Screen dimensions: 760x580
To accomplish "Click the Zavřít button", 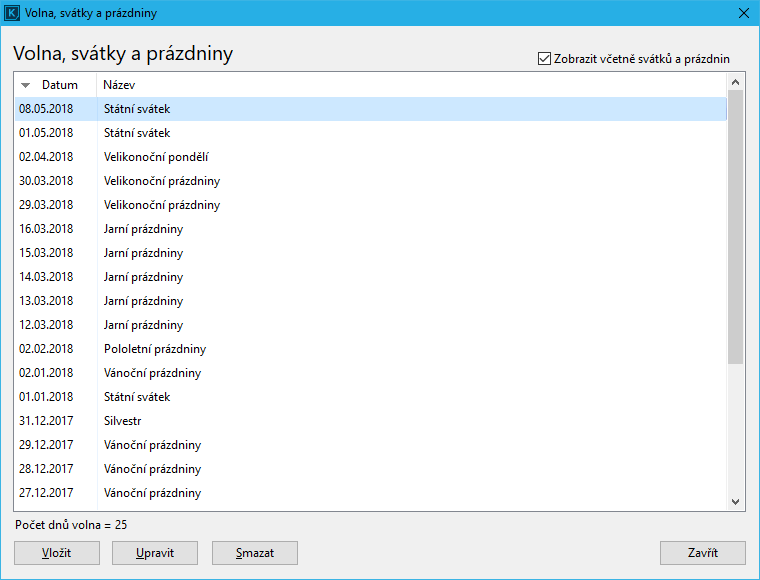I will point(702,553).
